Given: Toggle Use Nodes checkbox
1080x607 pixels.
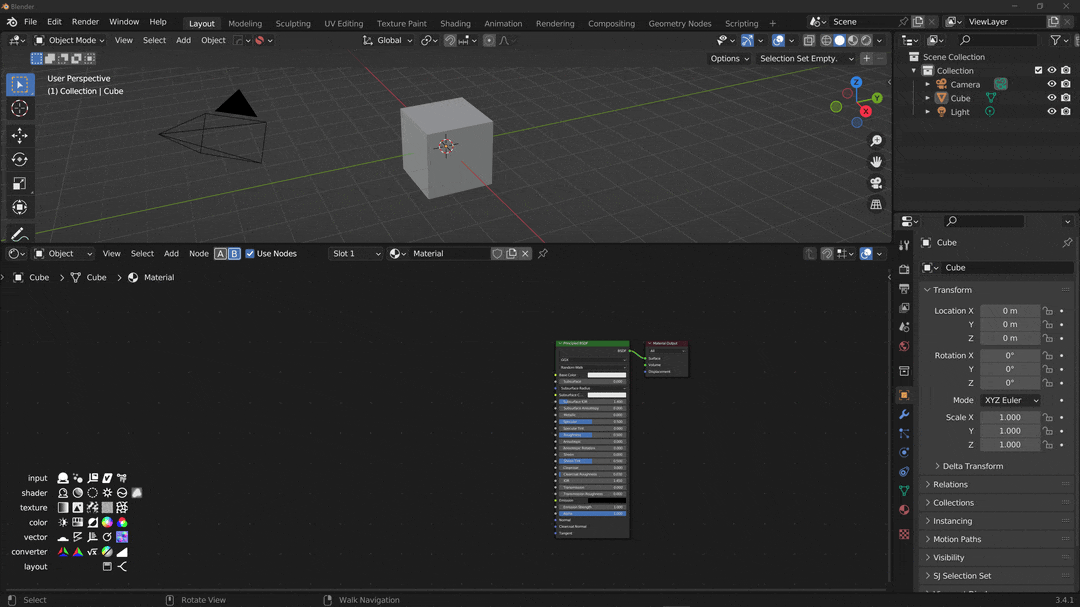Looking at the screenshot, I should coord(250,254).
